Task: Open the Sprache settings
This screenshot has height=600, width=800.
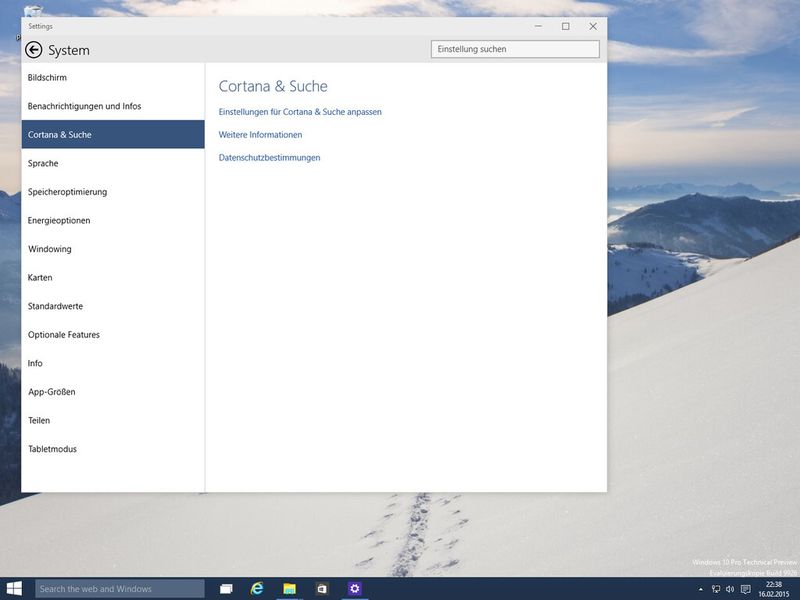Action: (x=113, y=163)
